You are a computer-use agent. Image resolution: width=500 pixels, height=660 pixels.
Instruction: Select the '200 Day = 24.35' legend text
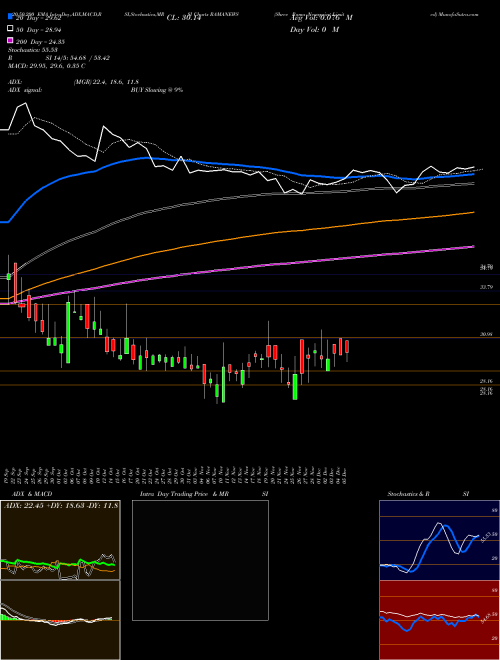tap(40, 42)
